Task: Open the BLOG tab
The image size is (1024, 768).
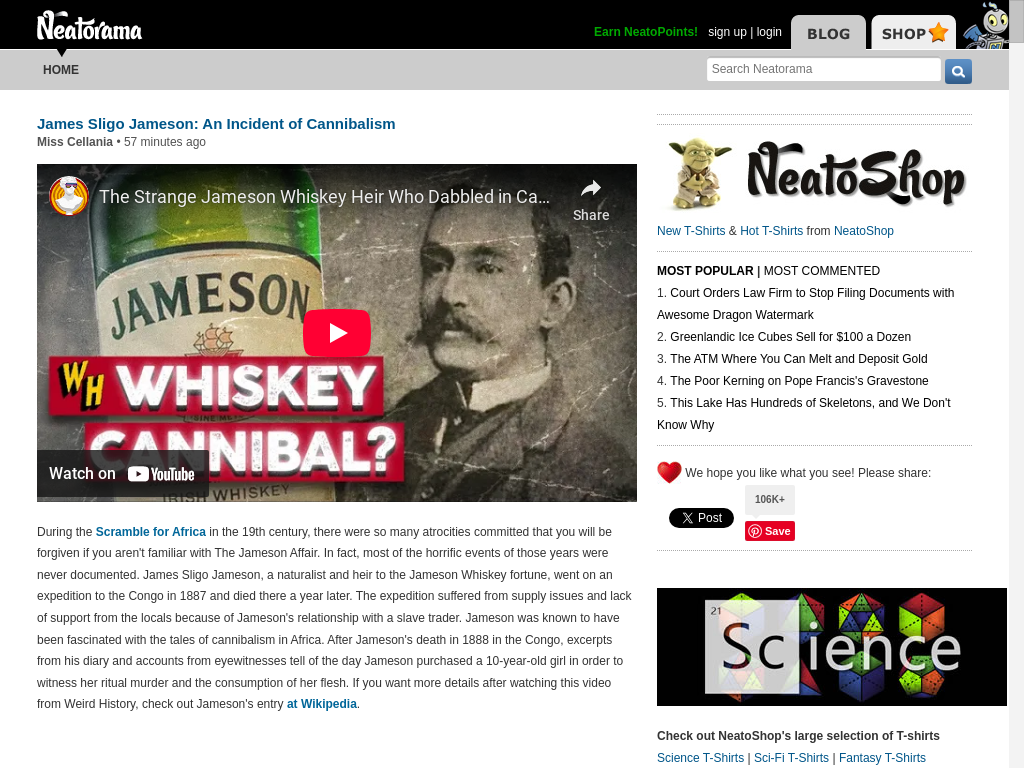Action: (x=828, y=33)
